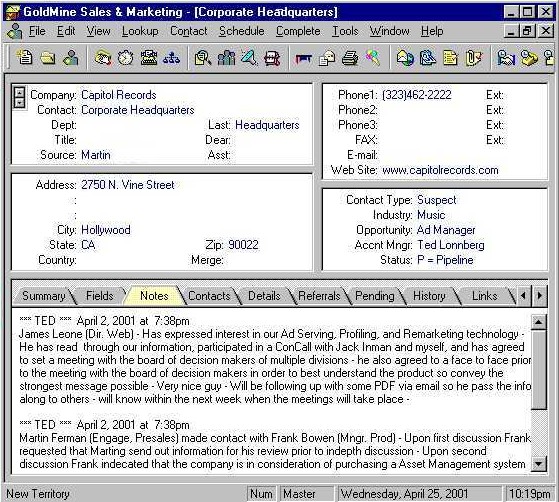Go to previous record using up arrow
Viewport: 559px width, 502px height.
tap(19, 93)
